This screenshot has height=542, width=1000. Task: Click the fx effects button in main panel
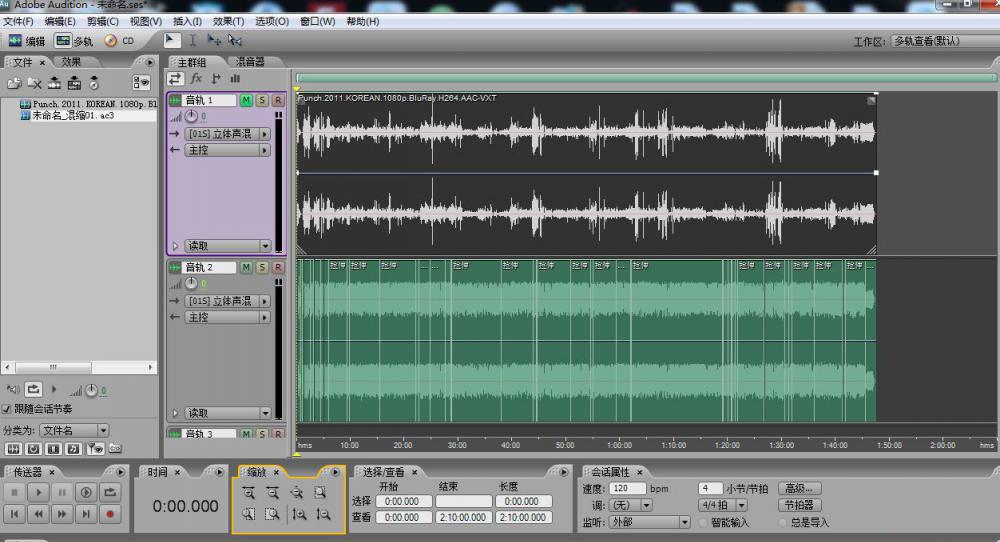(x=196, y=78)
